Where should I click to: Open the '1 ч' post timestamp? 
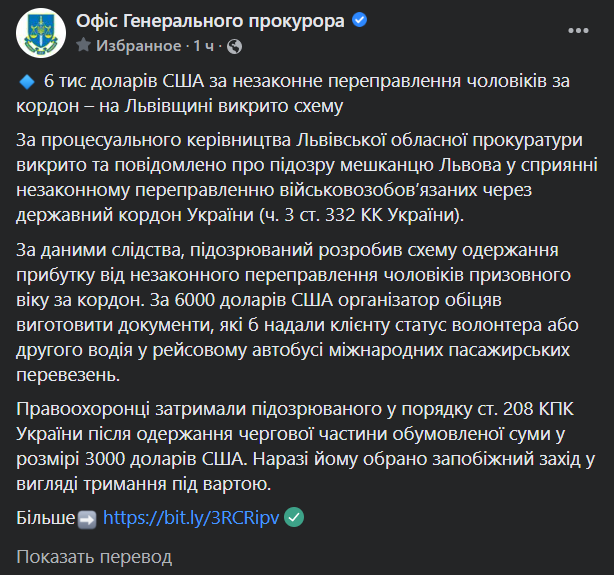(x=204, y=46)
